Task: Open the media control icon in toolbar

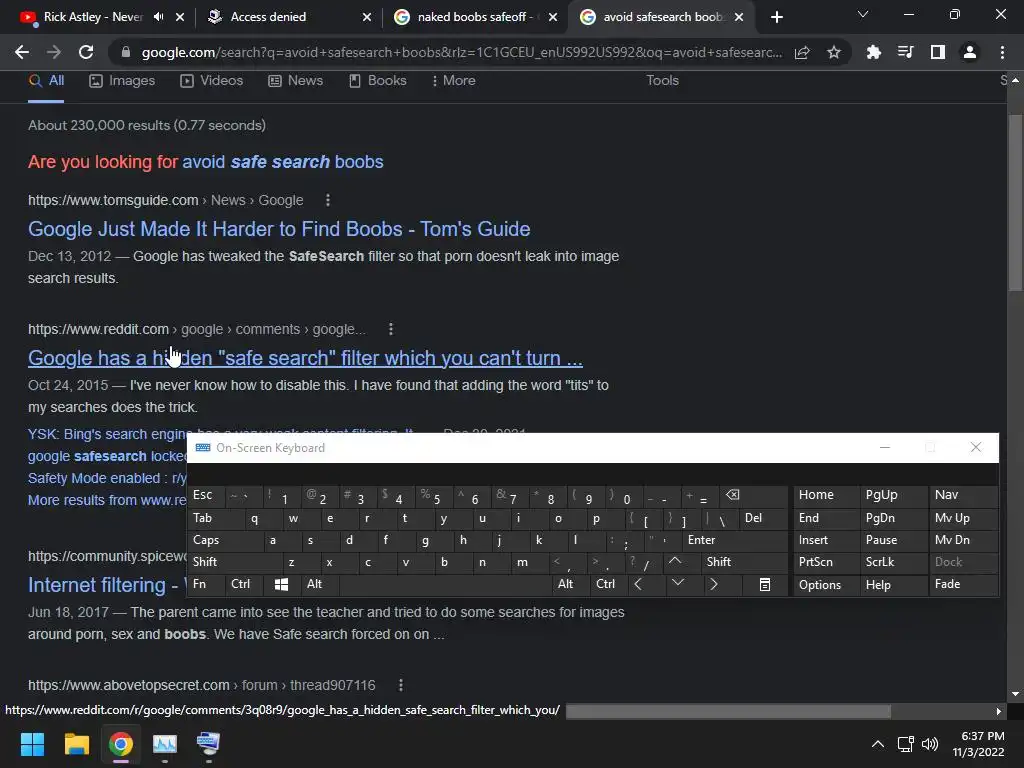Action: click(905, 52)
